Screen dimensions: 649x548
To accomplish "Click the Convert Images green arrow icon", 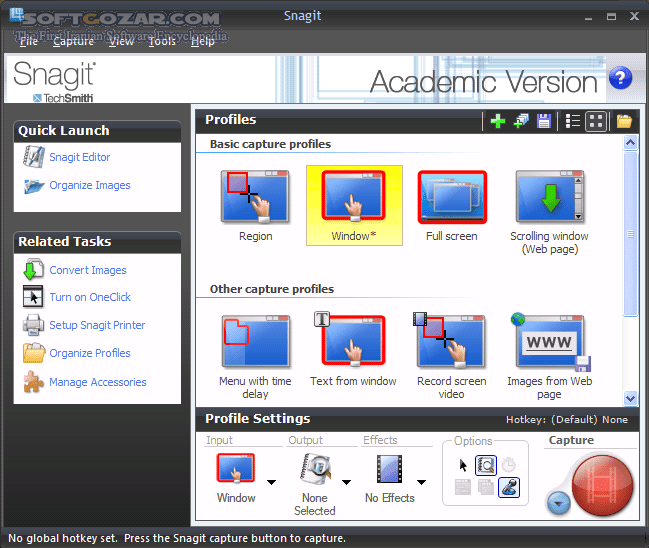I will 33,269.
